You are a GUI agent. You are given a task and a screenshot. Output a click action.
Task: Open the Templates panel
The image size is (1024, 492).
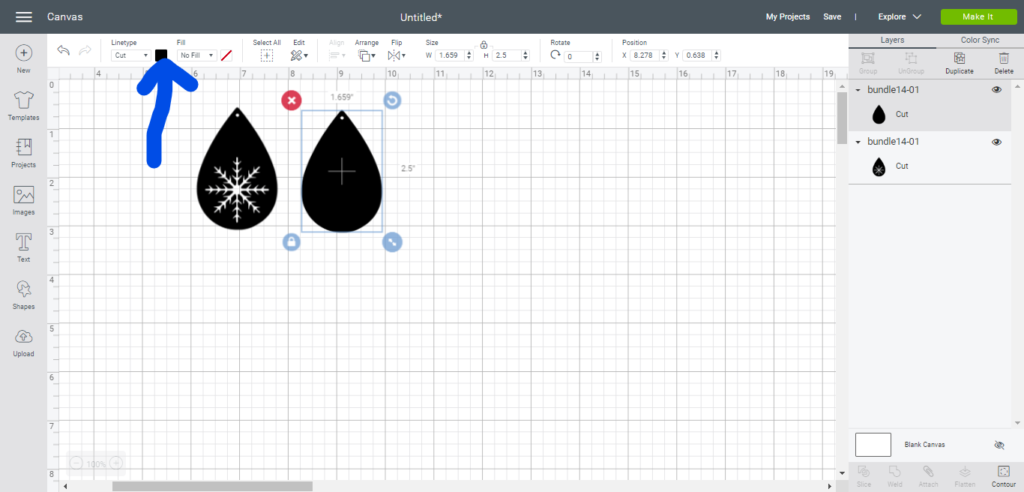pos(23,103)
